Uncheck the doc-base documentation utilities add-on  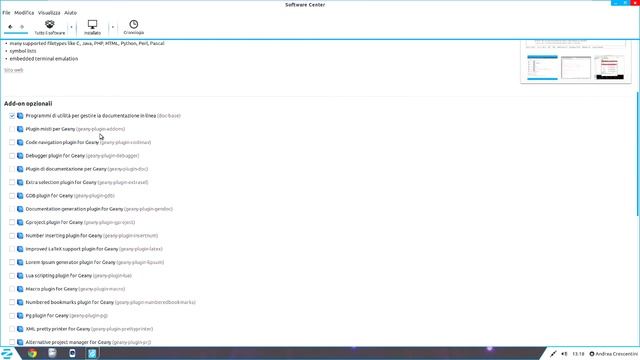coord(12,116)
